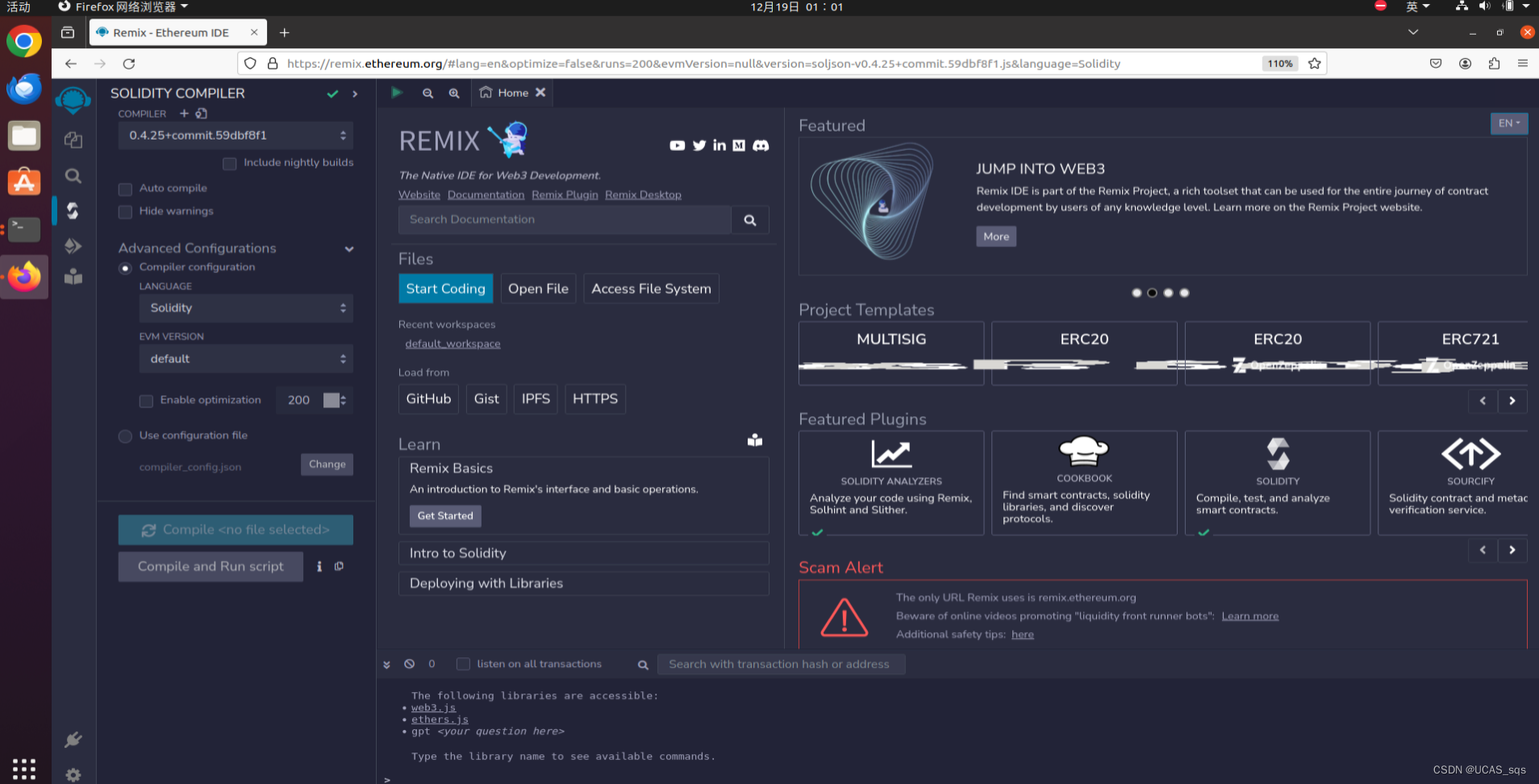Click the compiler info icon next to plus

coord(202,114)
